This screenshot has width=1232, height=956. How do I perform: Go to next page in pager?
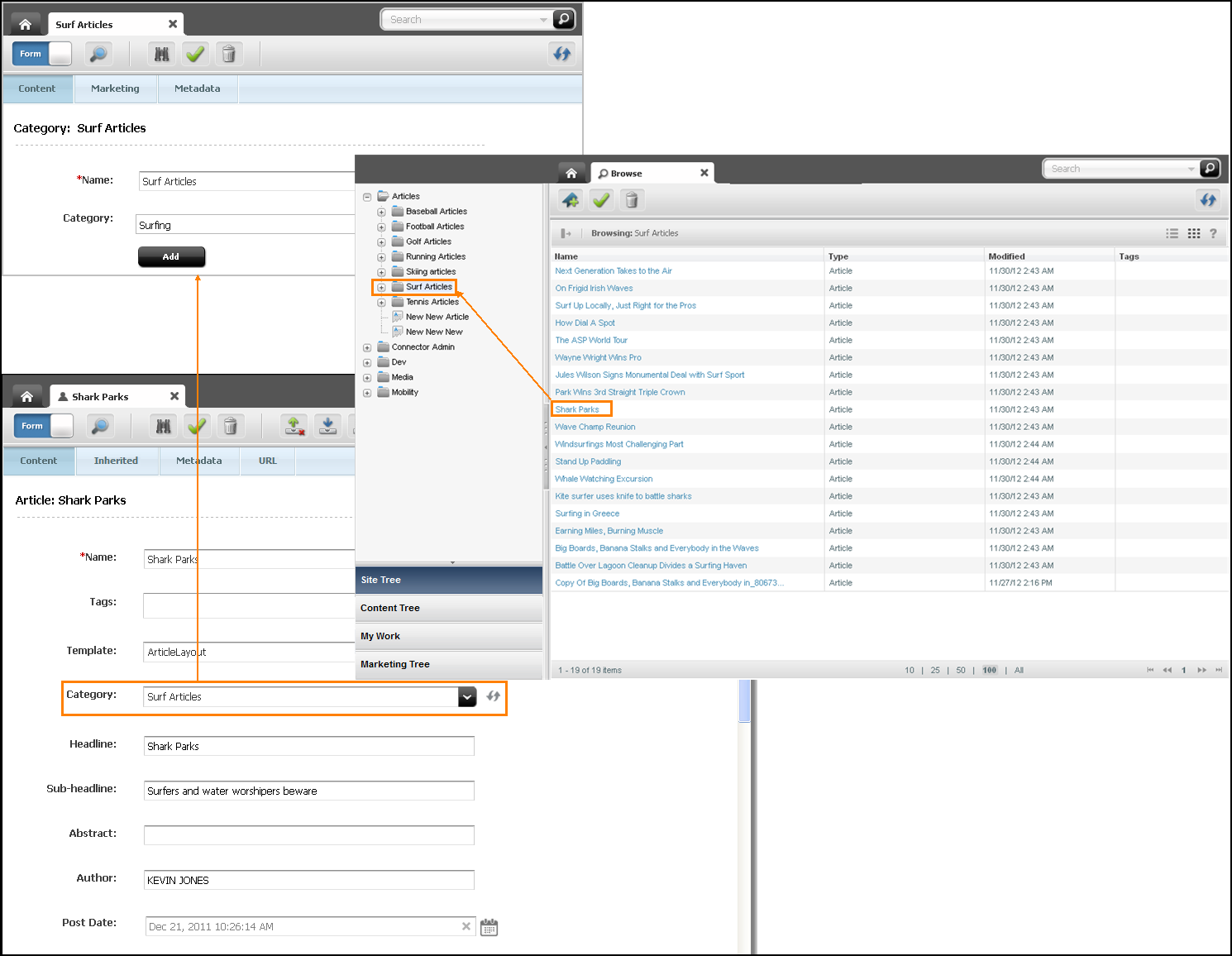[x=1201, y=670]
